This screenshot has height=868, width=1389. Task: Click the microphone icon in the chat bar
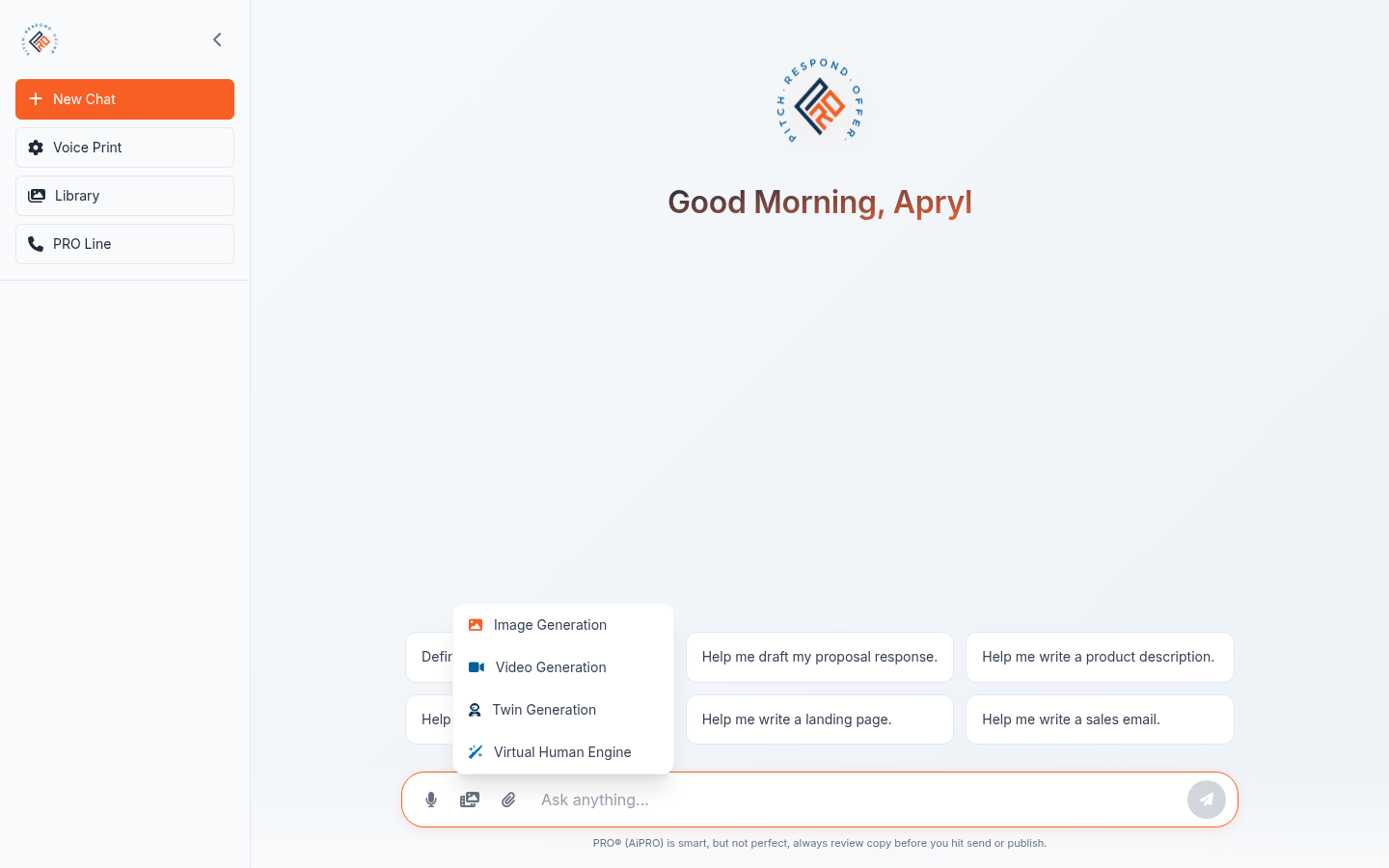click(431, 800)
